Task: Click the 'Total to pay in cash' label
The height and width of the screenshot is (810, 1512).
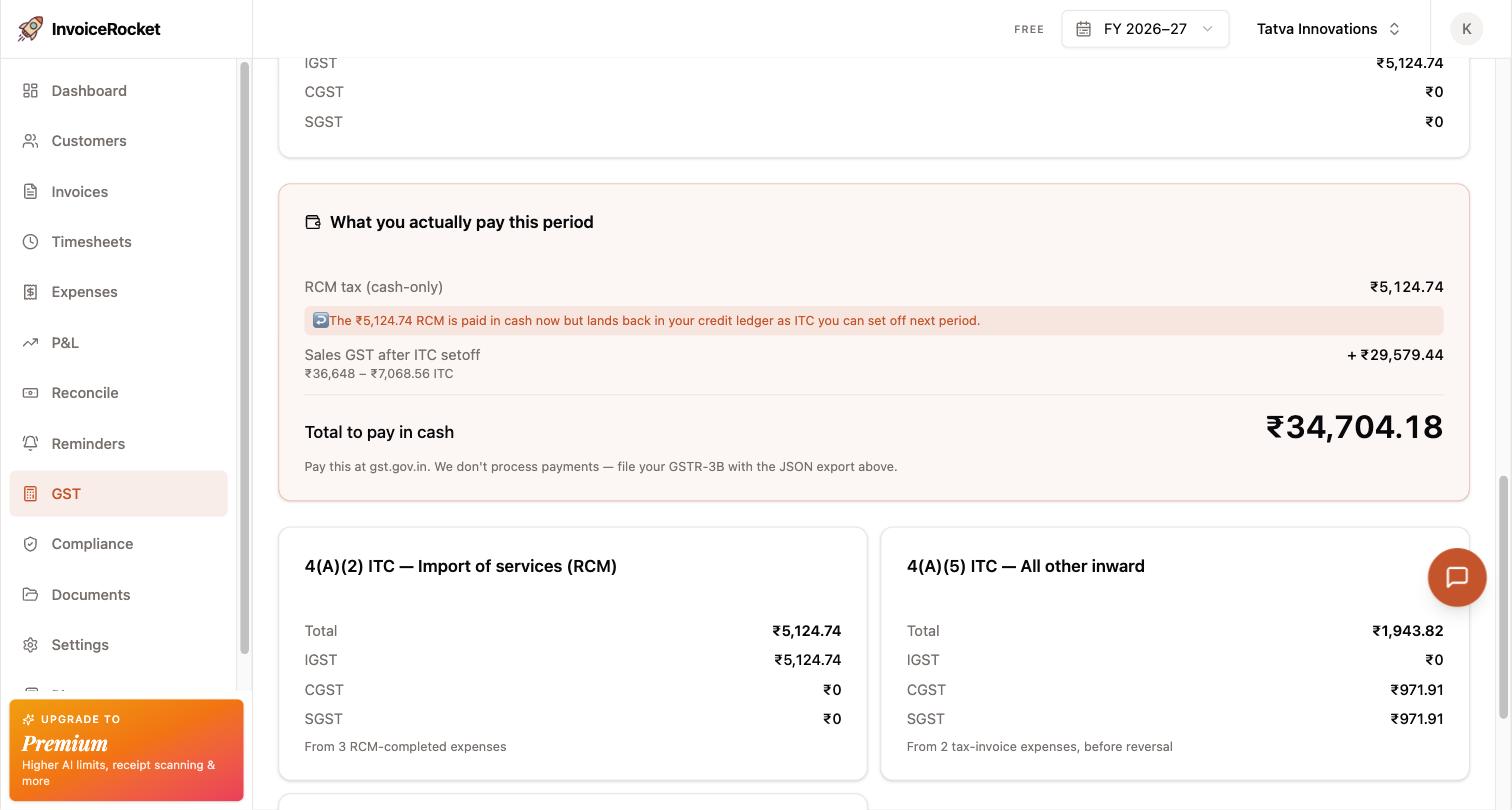Action: (x=379, y=432)
